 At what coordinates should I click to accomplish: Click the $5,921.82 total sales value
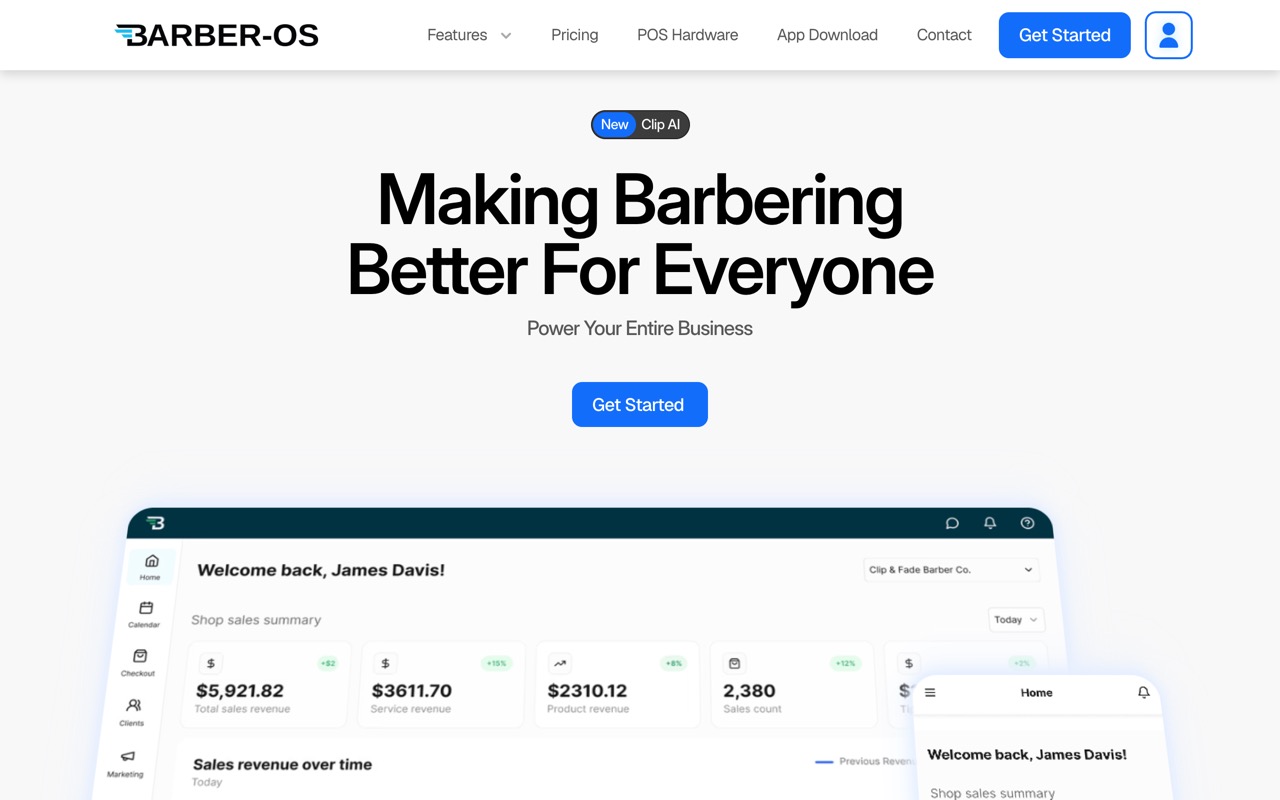pos(240,690)
